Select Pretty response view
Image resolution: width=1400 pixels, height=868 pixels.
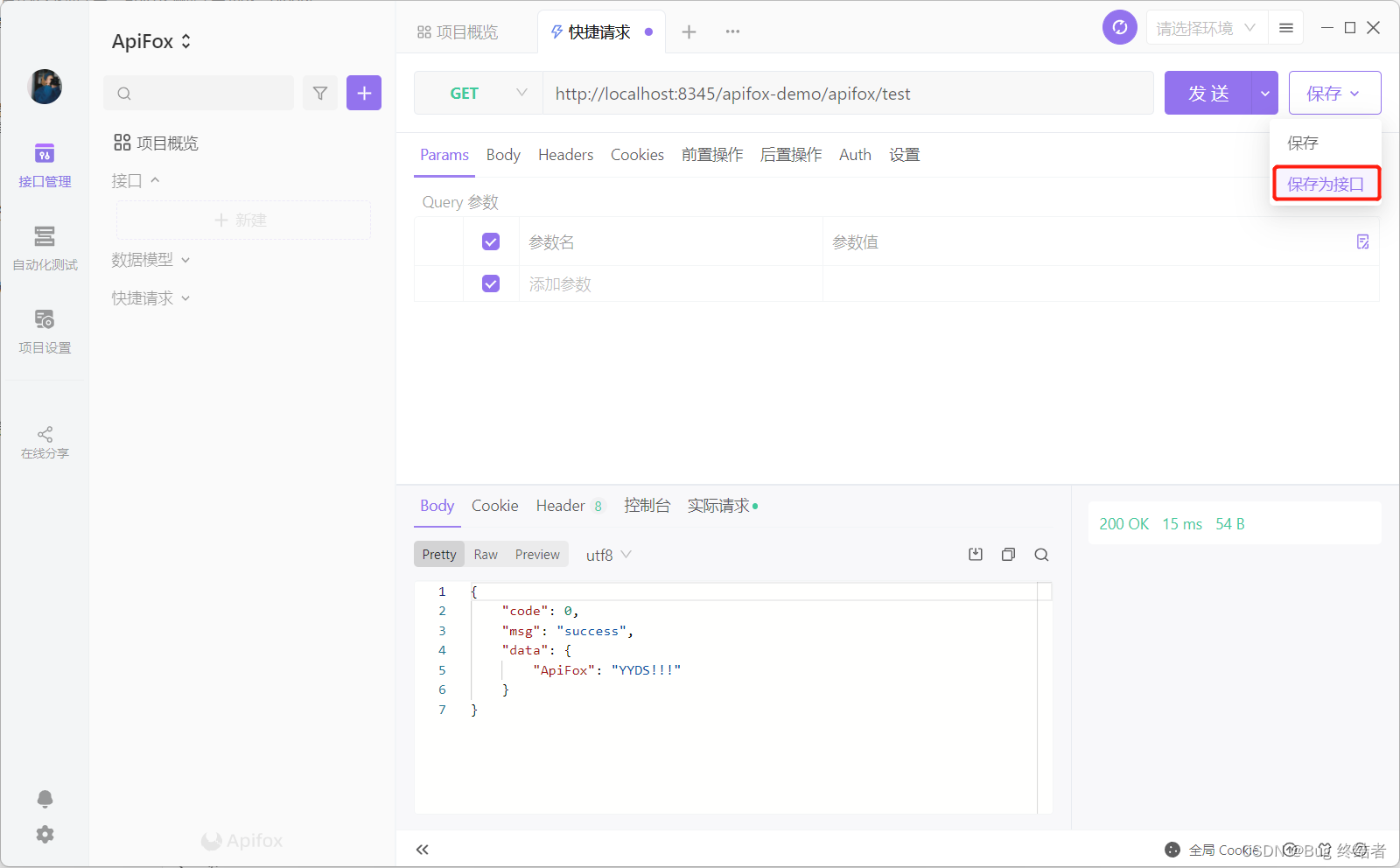(439, 555)
